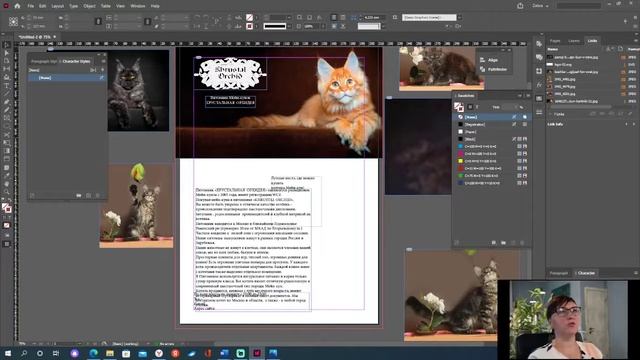Screen dimensions: 640x360
Task: Select the orange Maine Coon image on page
Action: point(279,102)
